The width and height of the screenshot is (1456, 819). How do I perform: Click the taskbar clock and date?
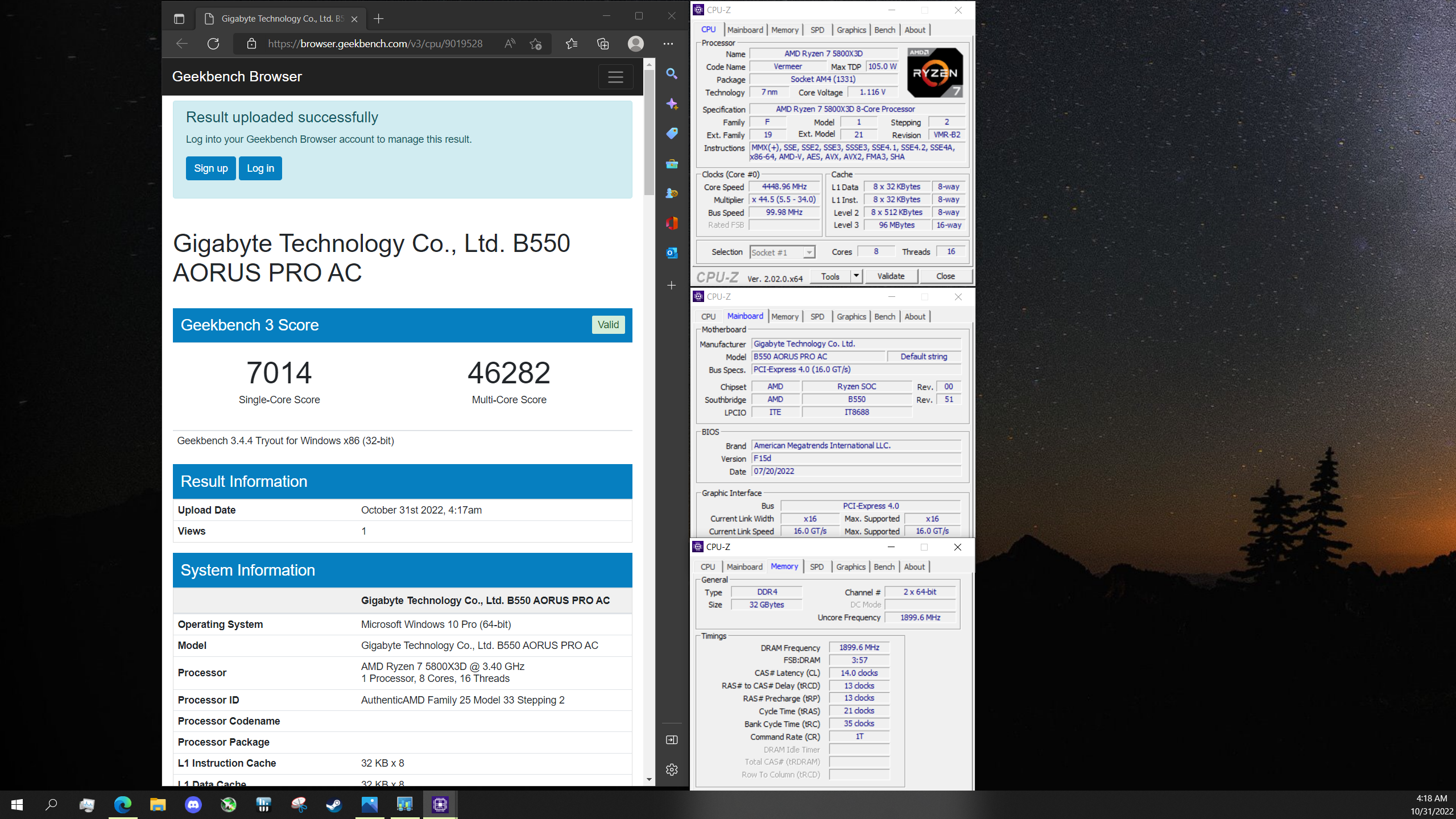1432,805
